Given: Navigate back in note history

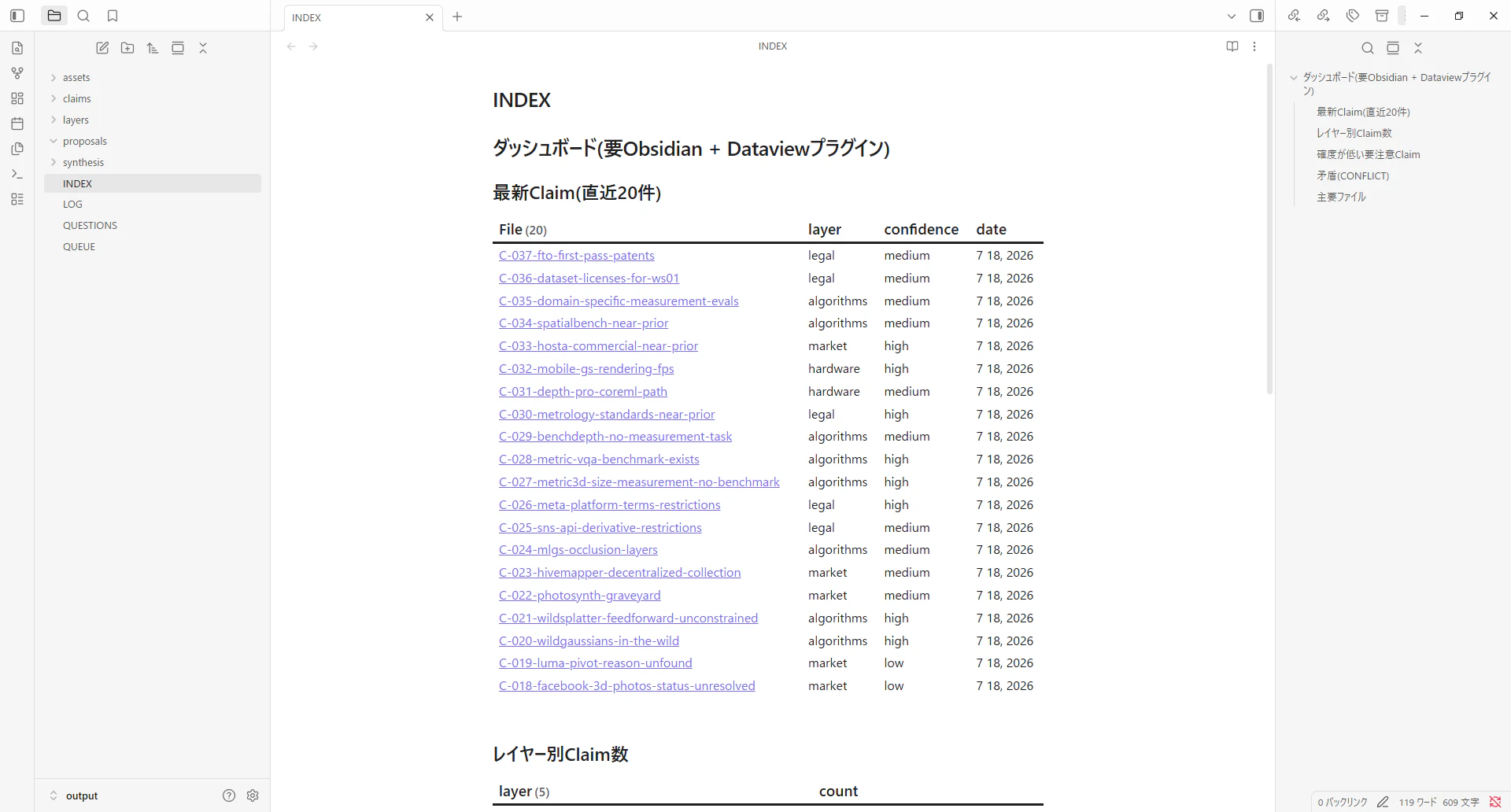Looking at the screenshot, I should [291, 46].
